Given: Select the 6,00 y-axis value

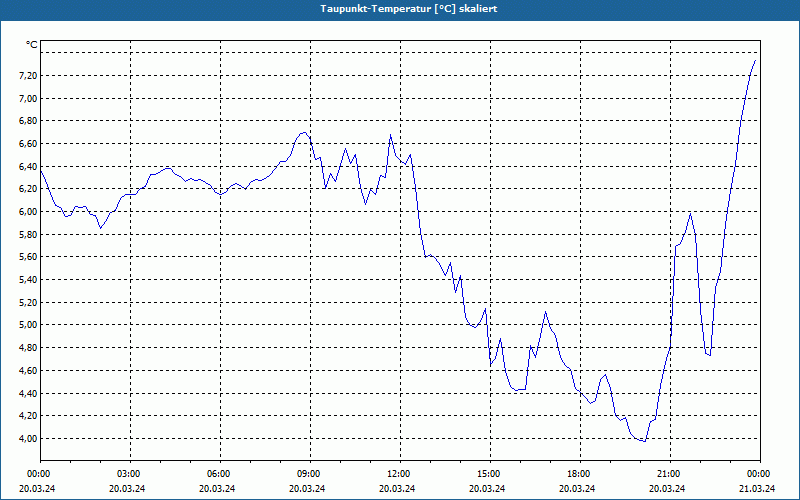Looking at the screenshot, I should pyautogui.click(x=29, y=212).
